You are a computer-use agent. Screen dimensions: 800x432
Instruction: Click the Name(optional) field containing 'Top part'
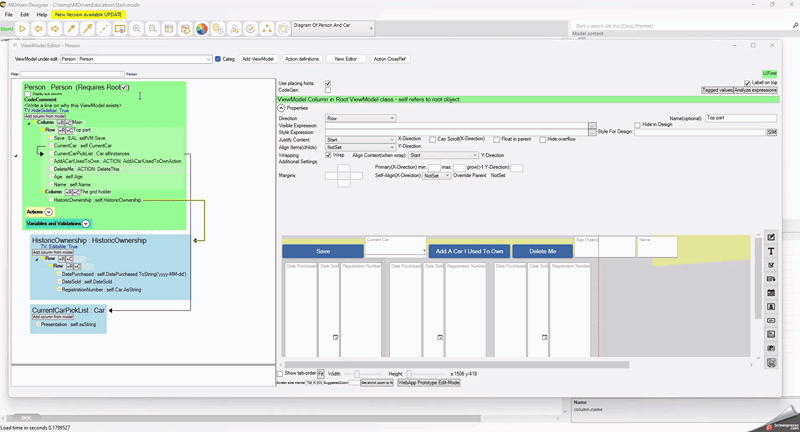(741, 118)
